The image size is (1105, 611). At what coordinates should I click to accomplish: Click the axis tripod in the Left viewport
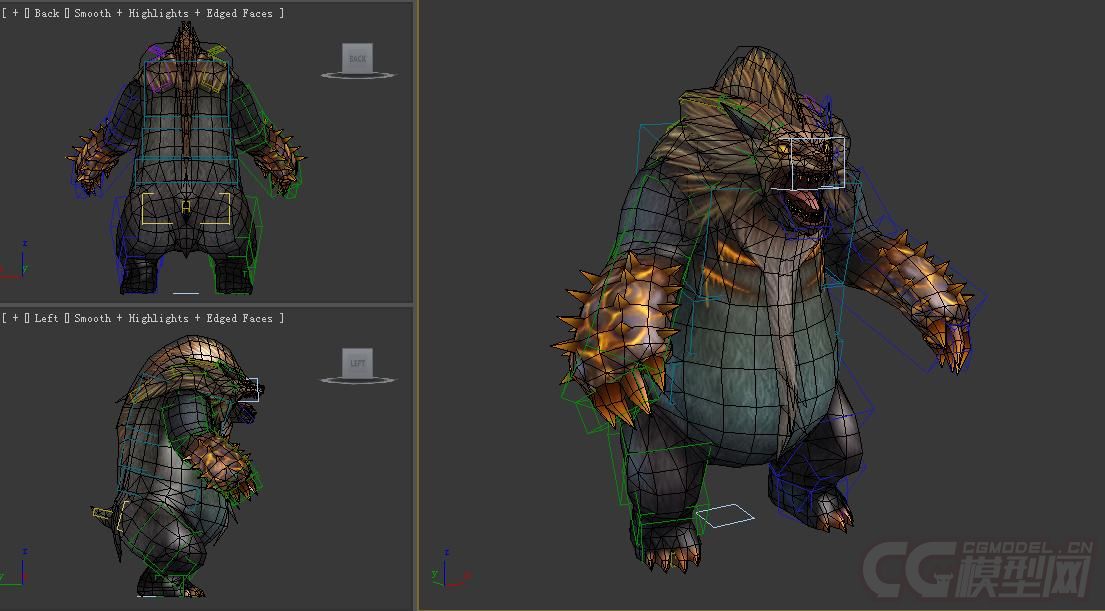point(15,568)
